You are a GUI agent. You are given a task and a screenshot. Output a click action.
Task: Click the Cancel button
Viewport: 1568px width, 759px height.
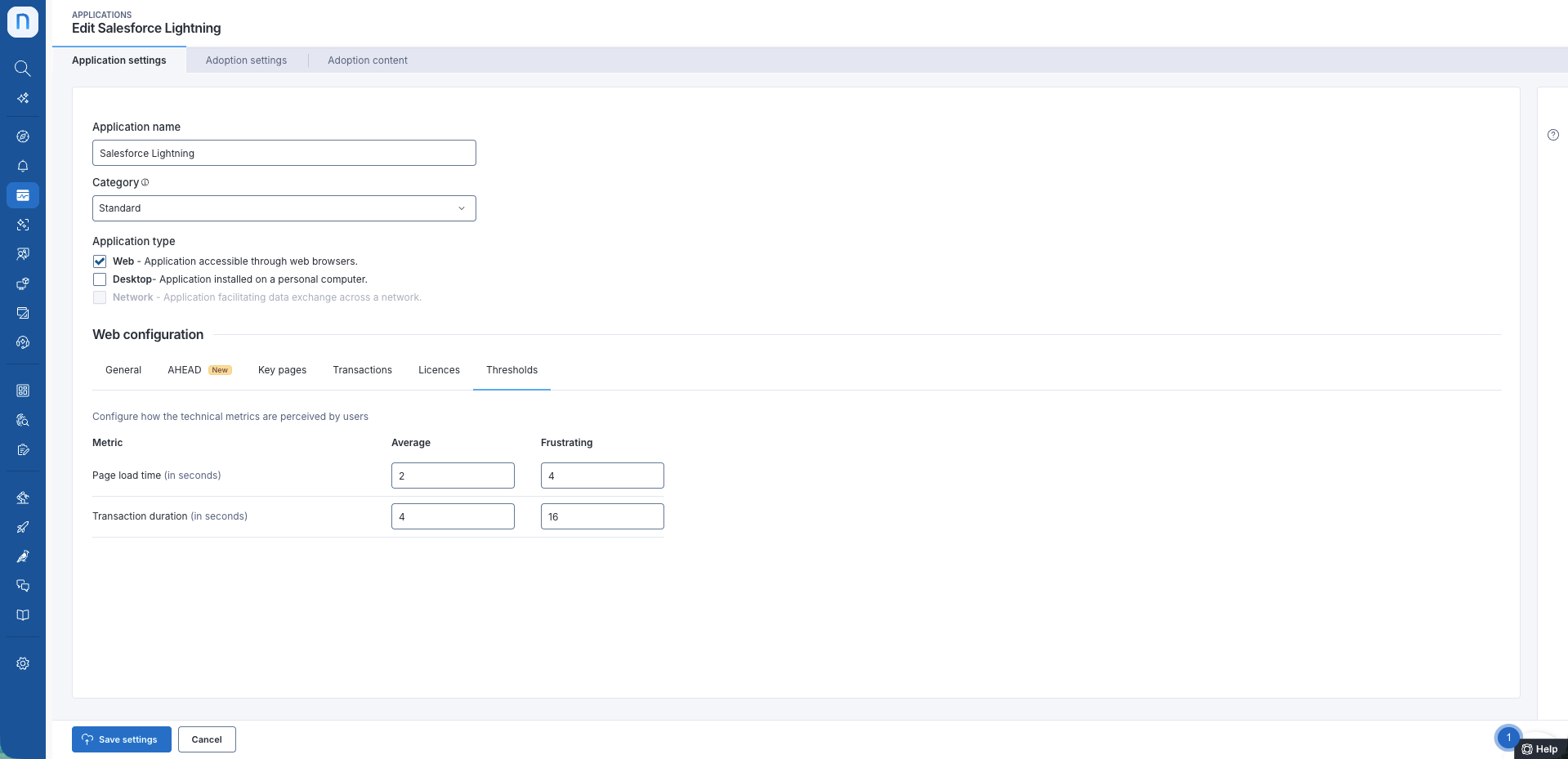click(207, 739)
